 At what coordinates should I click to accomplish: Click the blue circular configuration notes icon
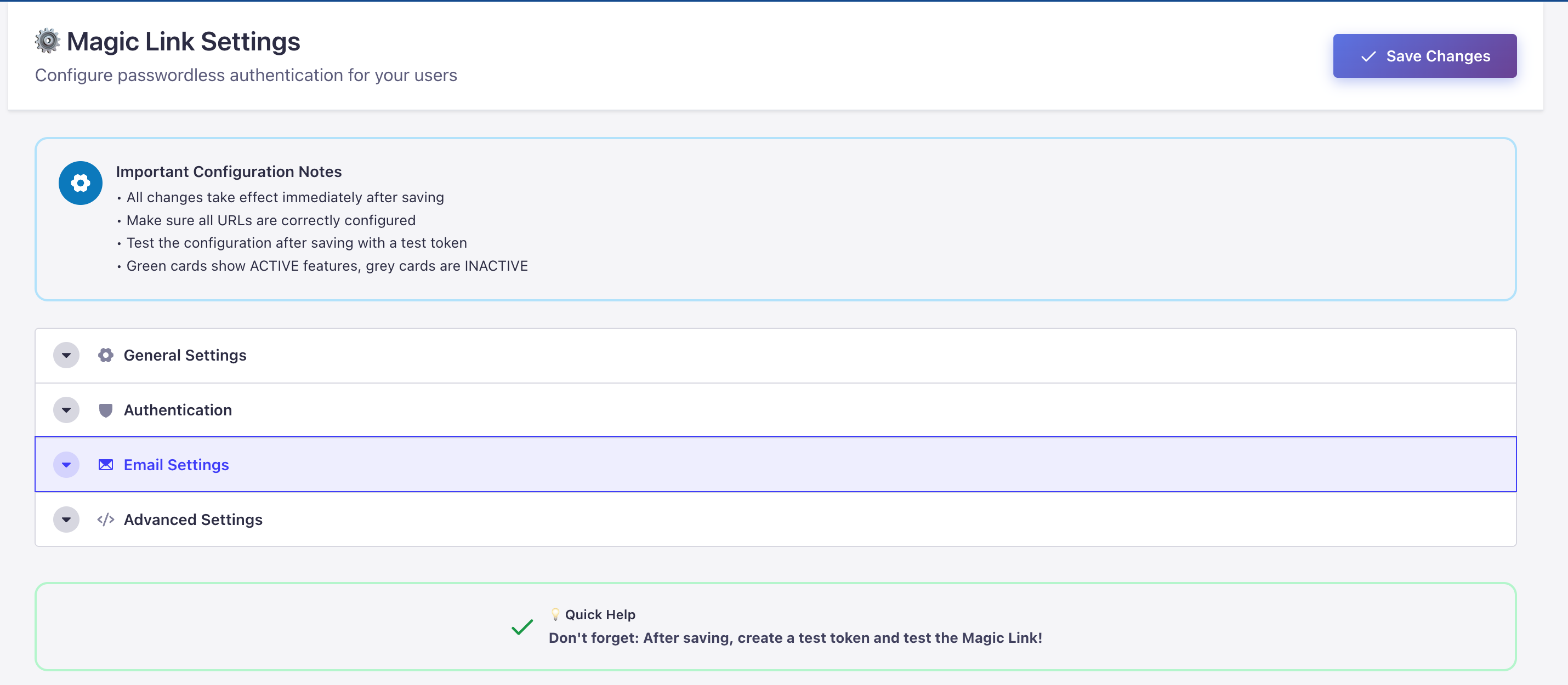pos(81,183)
